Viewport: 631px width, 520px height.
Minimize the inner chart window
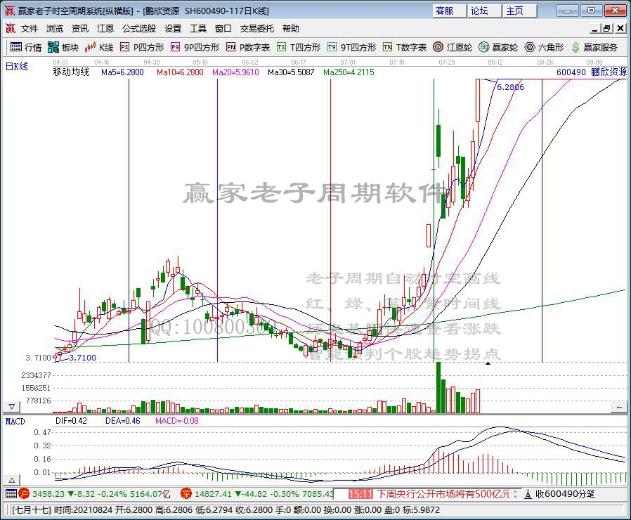(595, 29)
